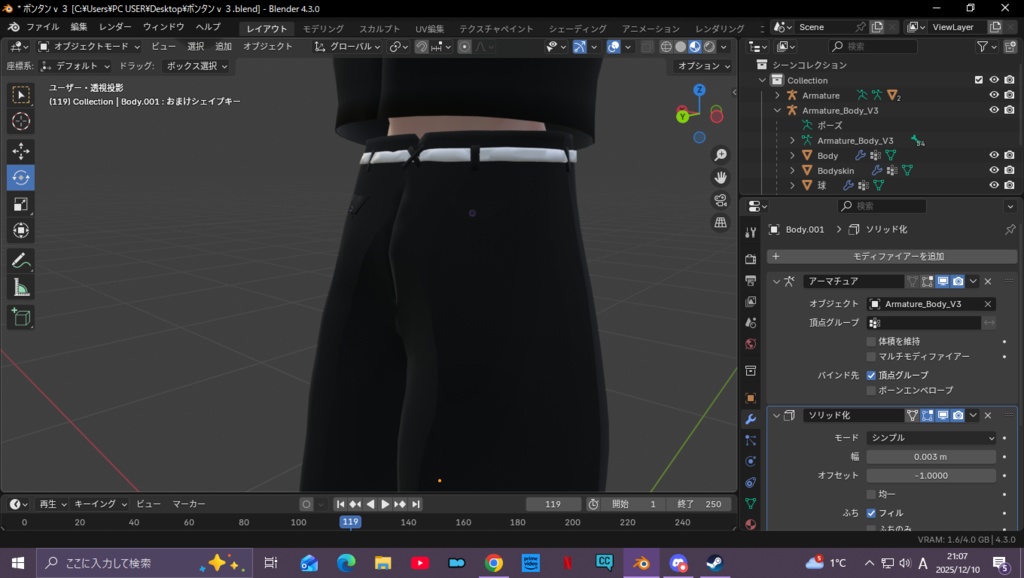1024x578 pixels.
Task: Activate the 3D Cursor tool
Action: coord(21,121)
